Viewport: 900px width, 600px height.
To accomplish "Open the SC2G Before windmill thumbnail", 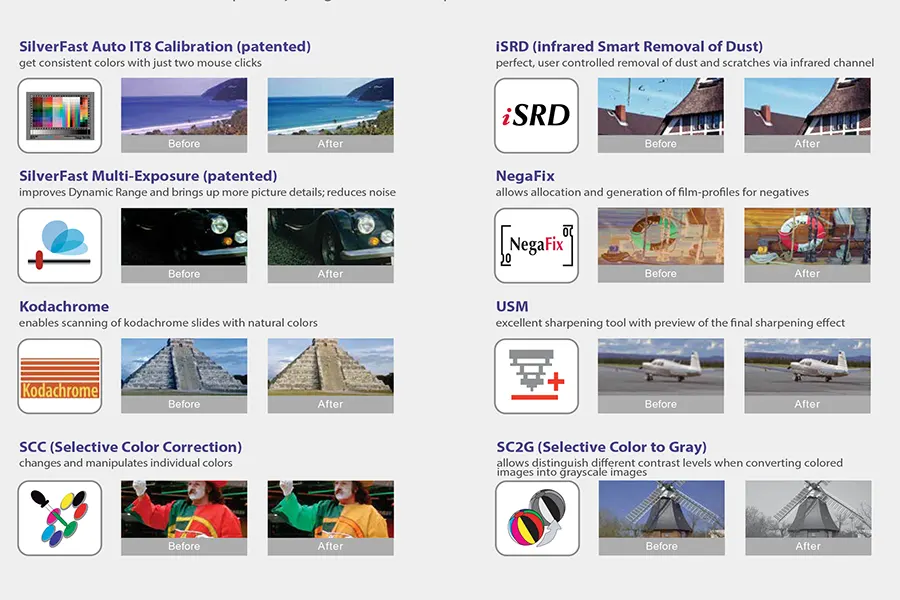I will click(662, 518).
